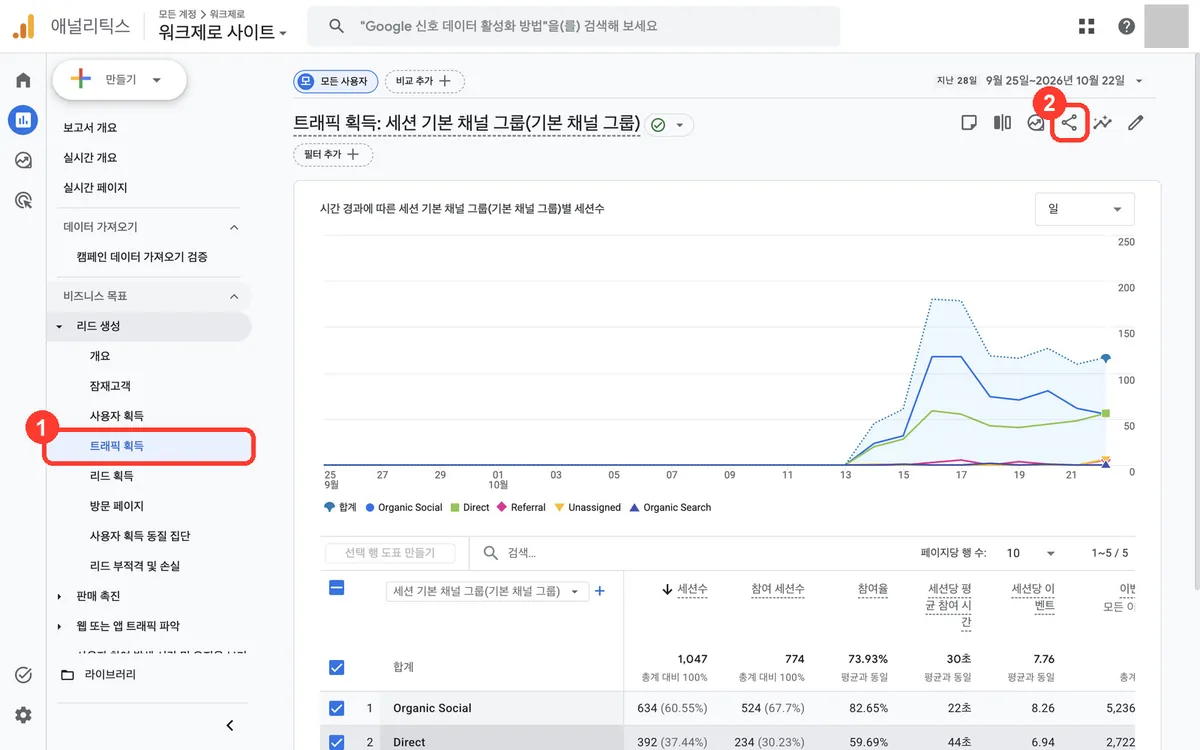Collapse the 데이터 가져오기 section

(x=234, y=227)
